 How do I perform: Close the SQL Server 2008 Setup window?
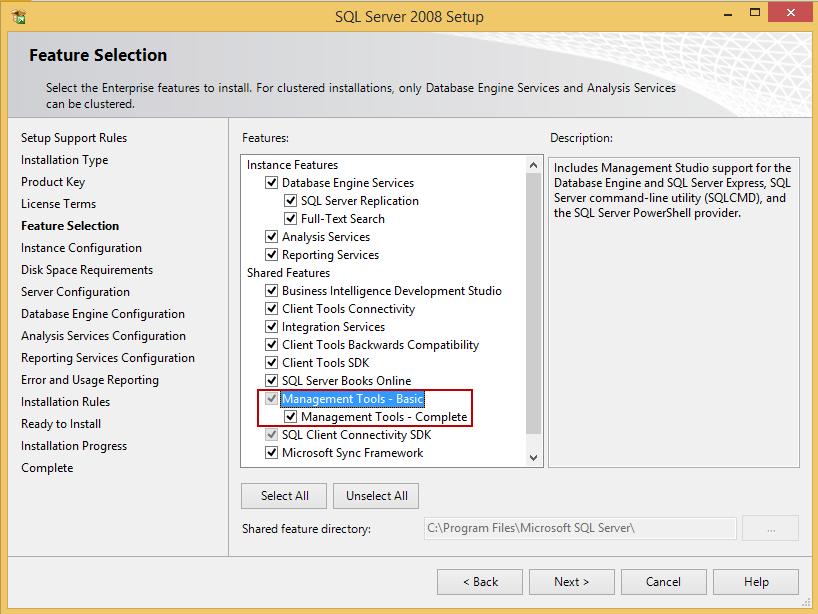791,13
